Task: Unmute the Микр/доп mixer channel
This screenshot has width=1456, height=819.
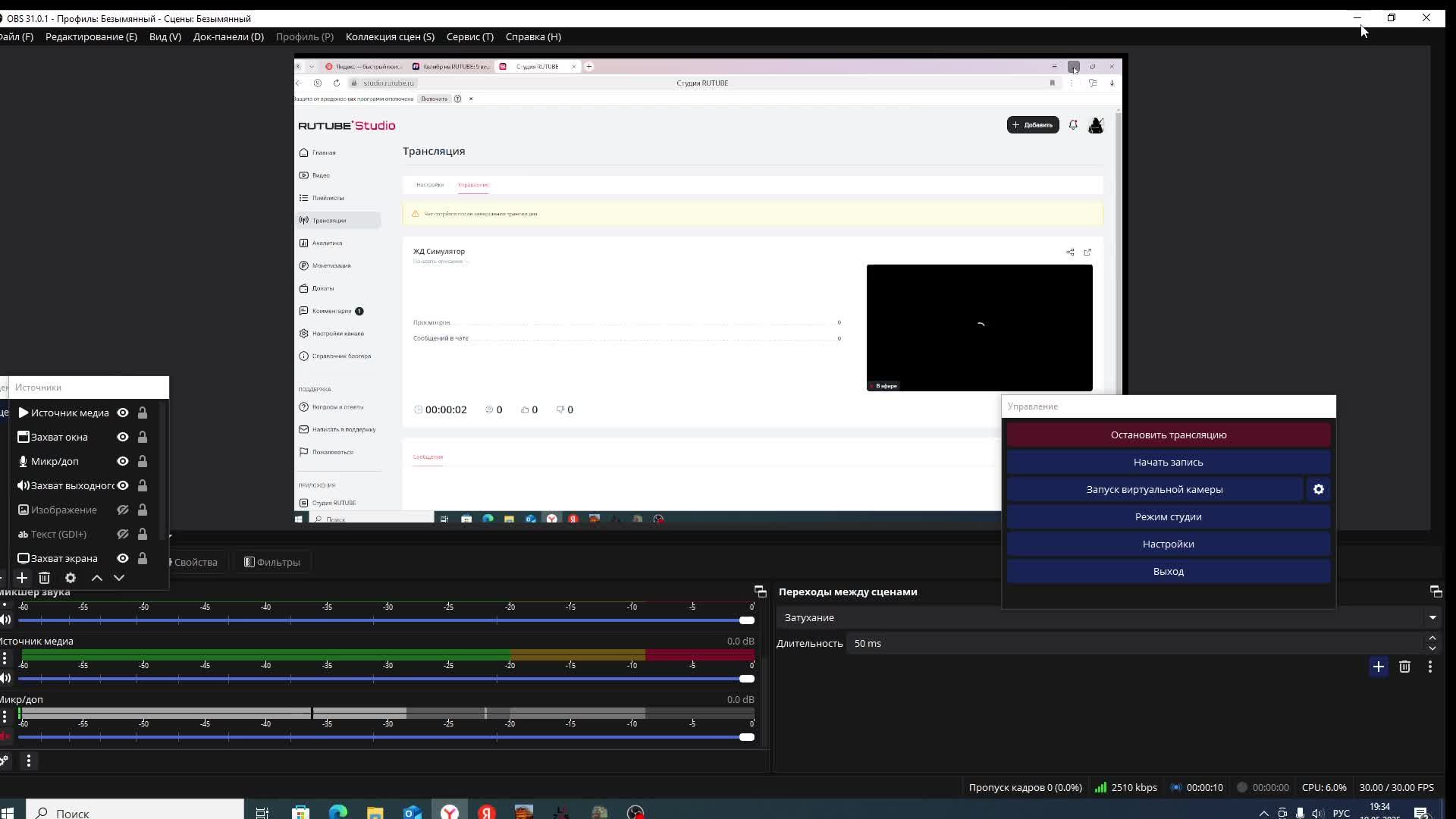Action: click(x=5, y=736)
